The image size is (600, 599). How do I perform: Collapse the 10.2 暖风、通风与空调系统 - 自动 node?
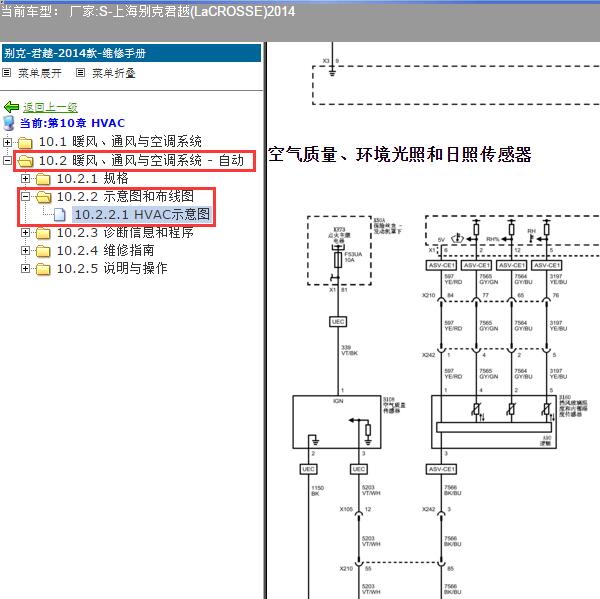[x=7, y=160]
